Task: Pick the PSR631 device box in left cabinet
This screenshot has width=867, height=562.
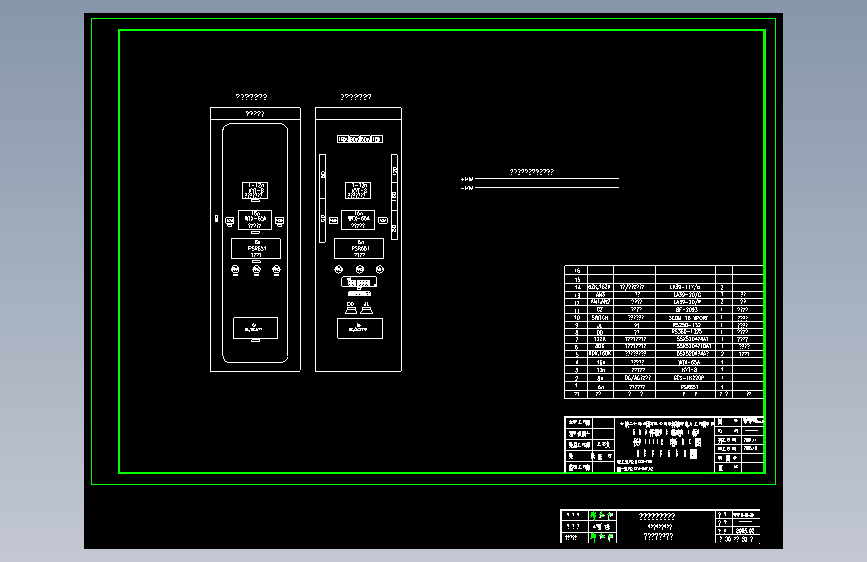Action: point(255,248)
